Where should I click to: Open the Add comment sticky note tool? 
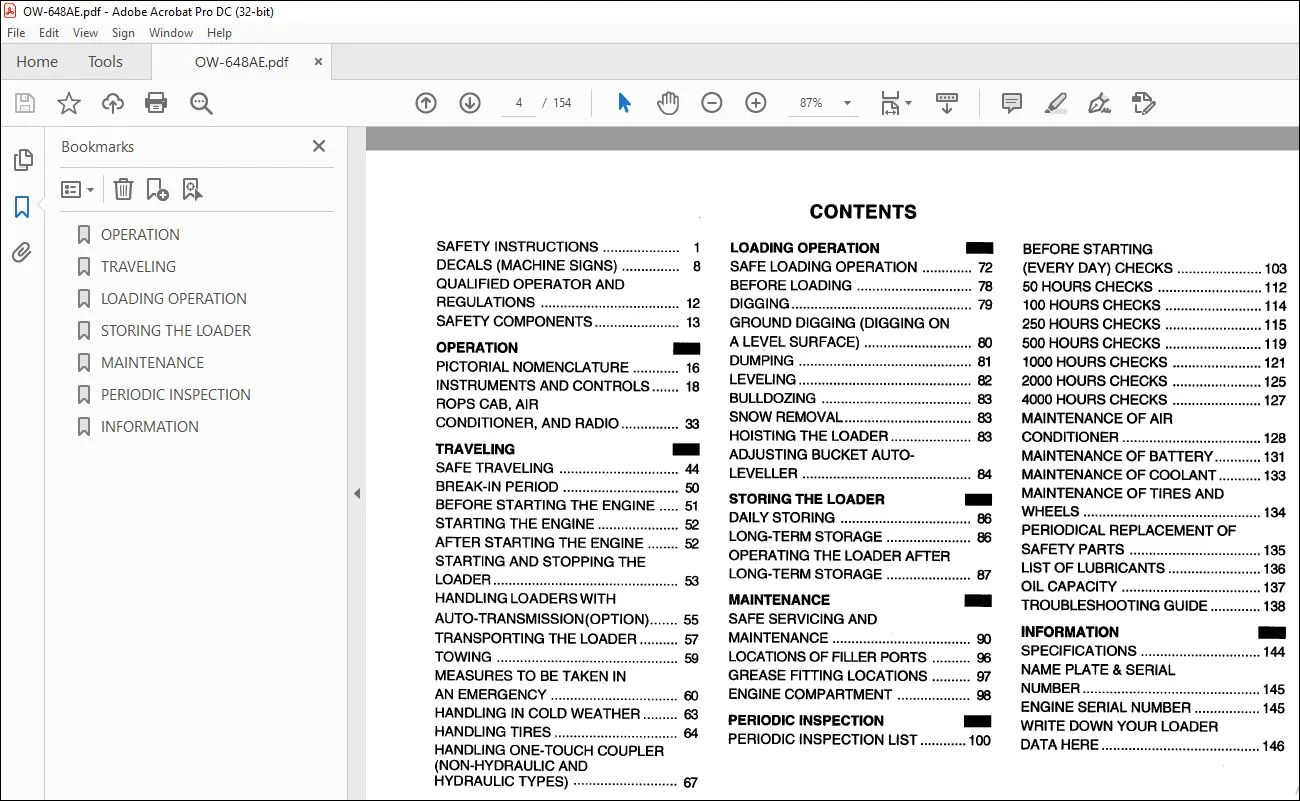tap(1012, 103)
